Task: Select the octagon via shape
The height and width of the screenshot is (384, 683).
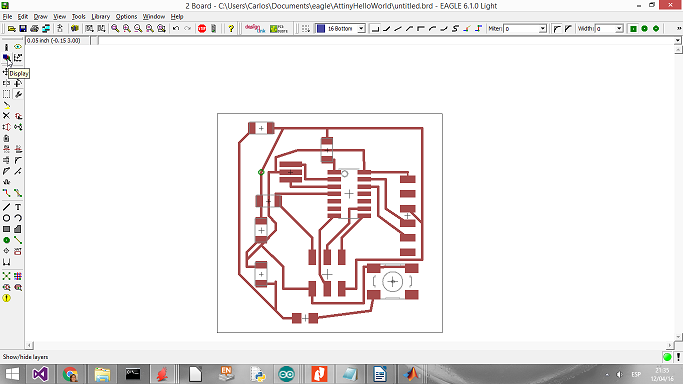Action: click(656, 29)
